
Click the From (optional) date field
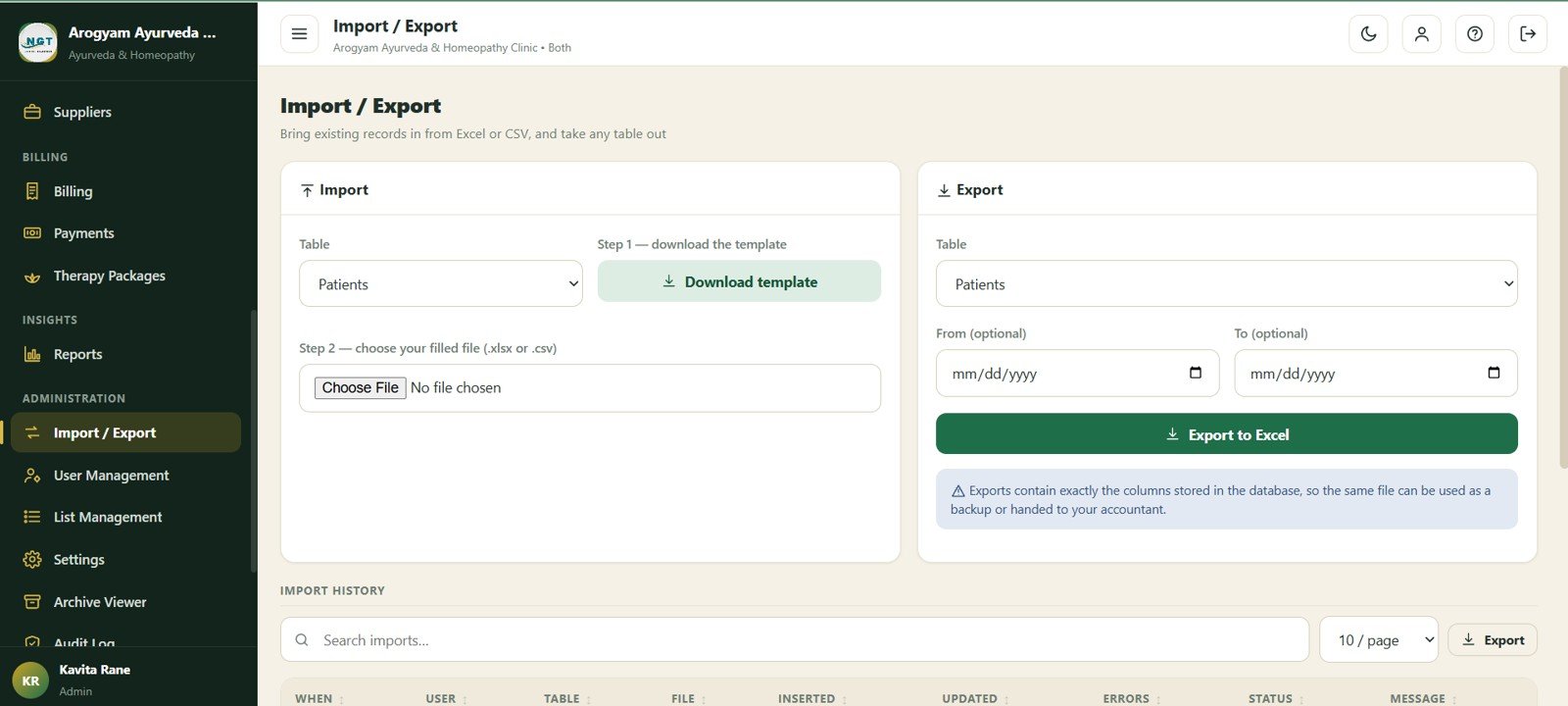[x=1078, y=373]
